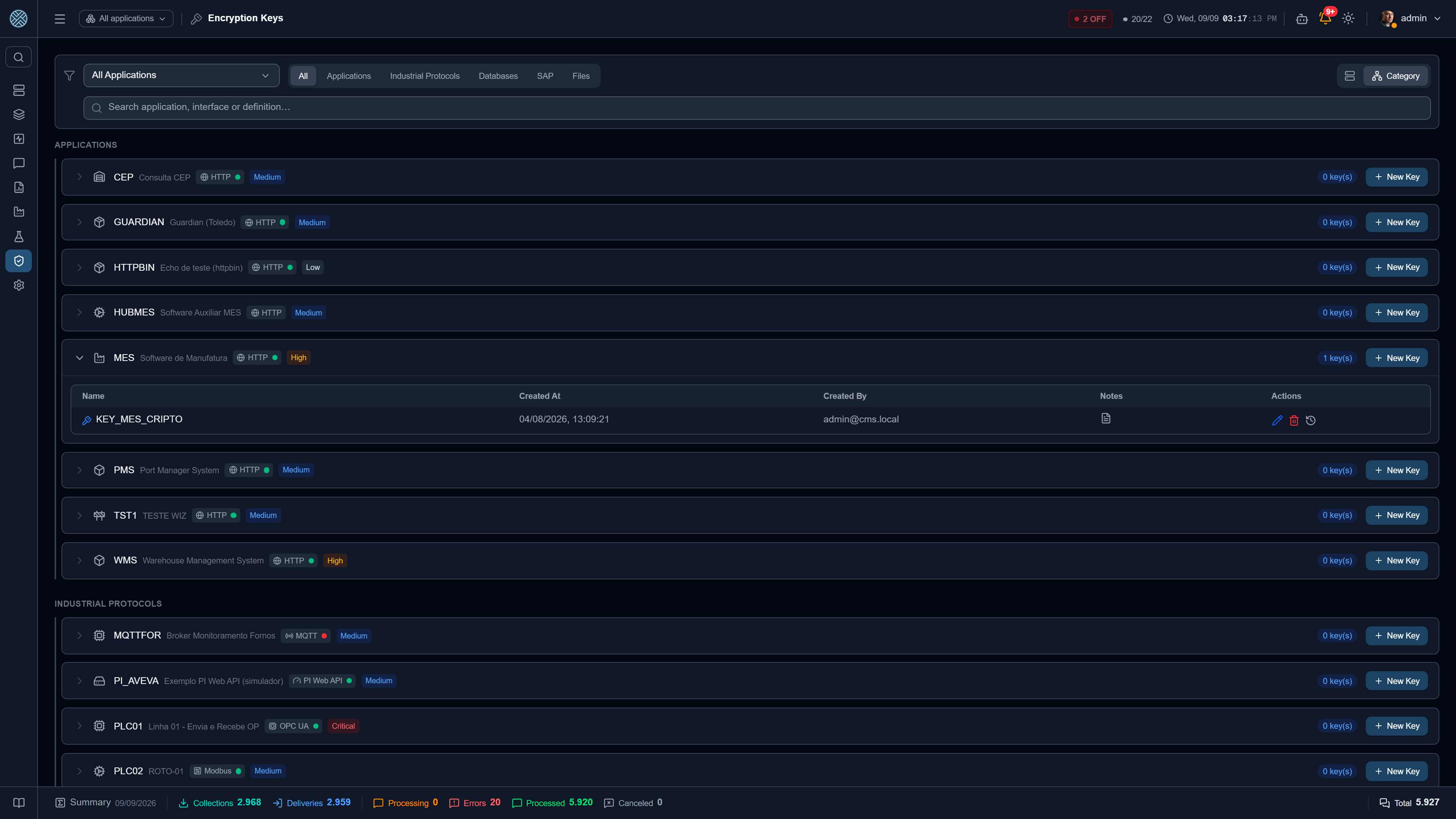Screen dimensions: 1456x819
Task: Open the admin user menu
Action: point(1410,19)
